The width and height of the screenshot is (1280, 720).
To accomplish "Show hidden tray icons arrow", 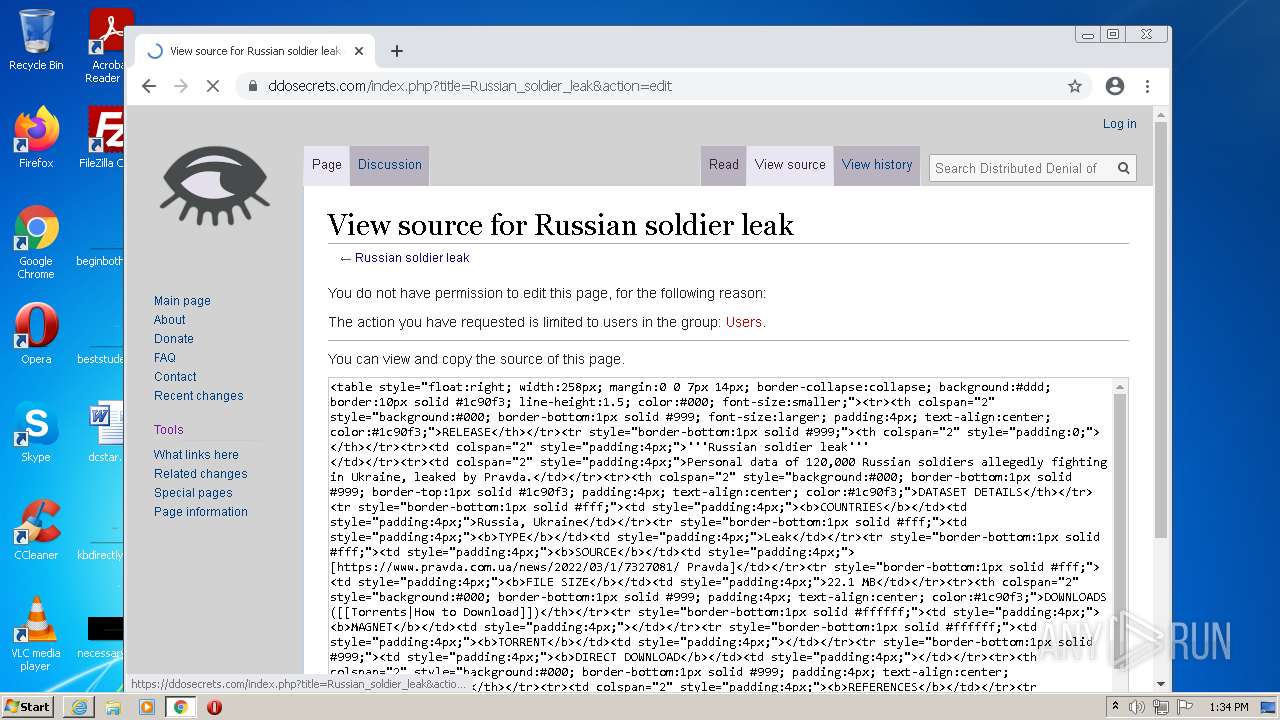I will 1116,707.
